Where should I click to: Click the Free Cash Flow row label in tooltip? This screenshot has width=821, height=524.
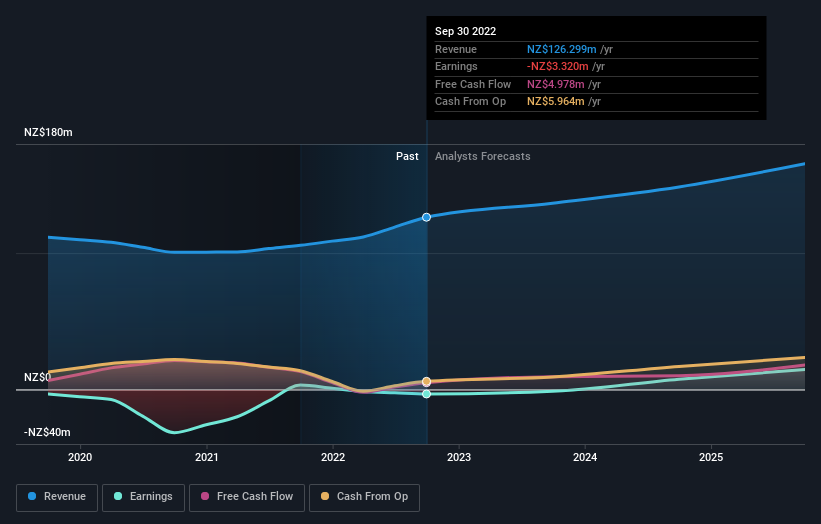(x=473, y=84)
